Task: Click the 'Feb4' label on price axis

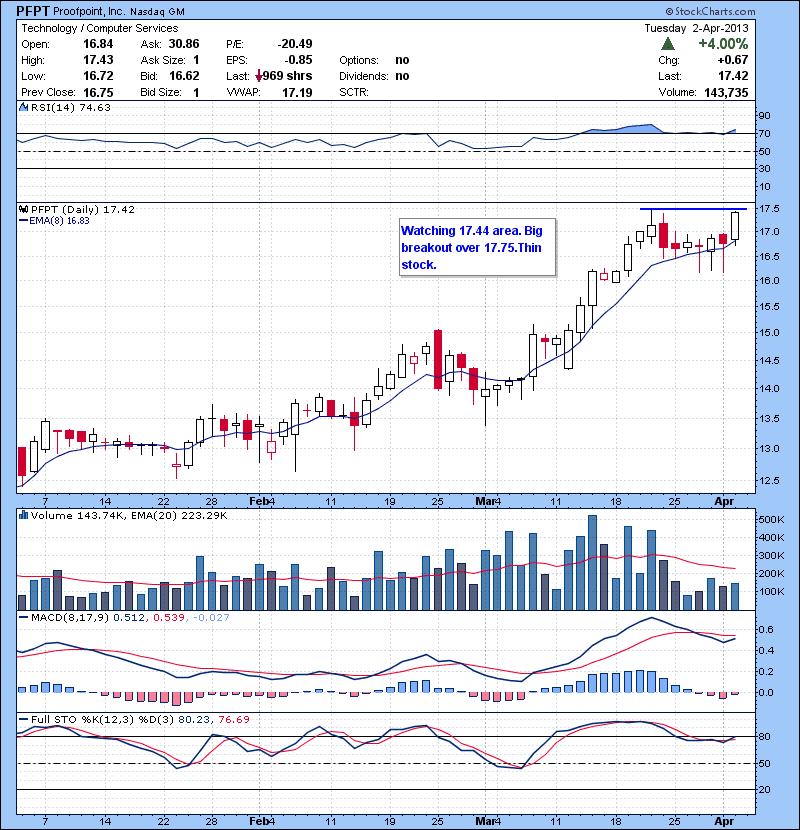Action: click(x=262, y=501)
